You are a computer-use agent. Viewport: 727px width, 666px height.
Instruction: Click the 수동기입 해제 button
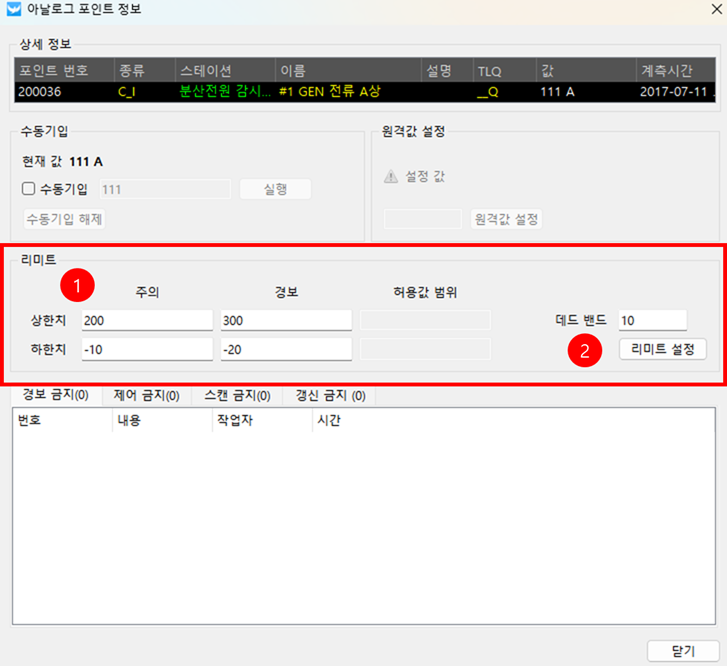coord(64,219)
